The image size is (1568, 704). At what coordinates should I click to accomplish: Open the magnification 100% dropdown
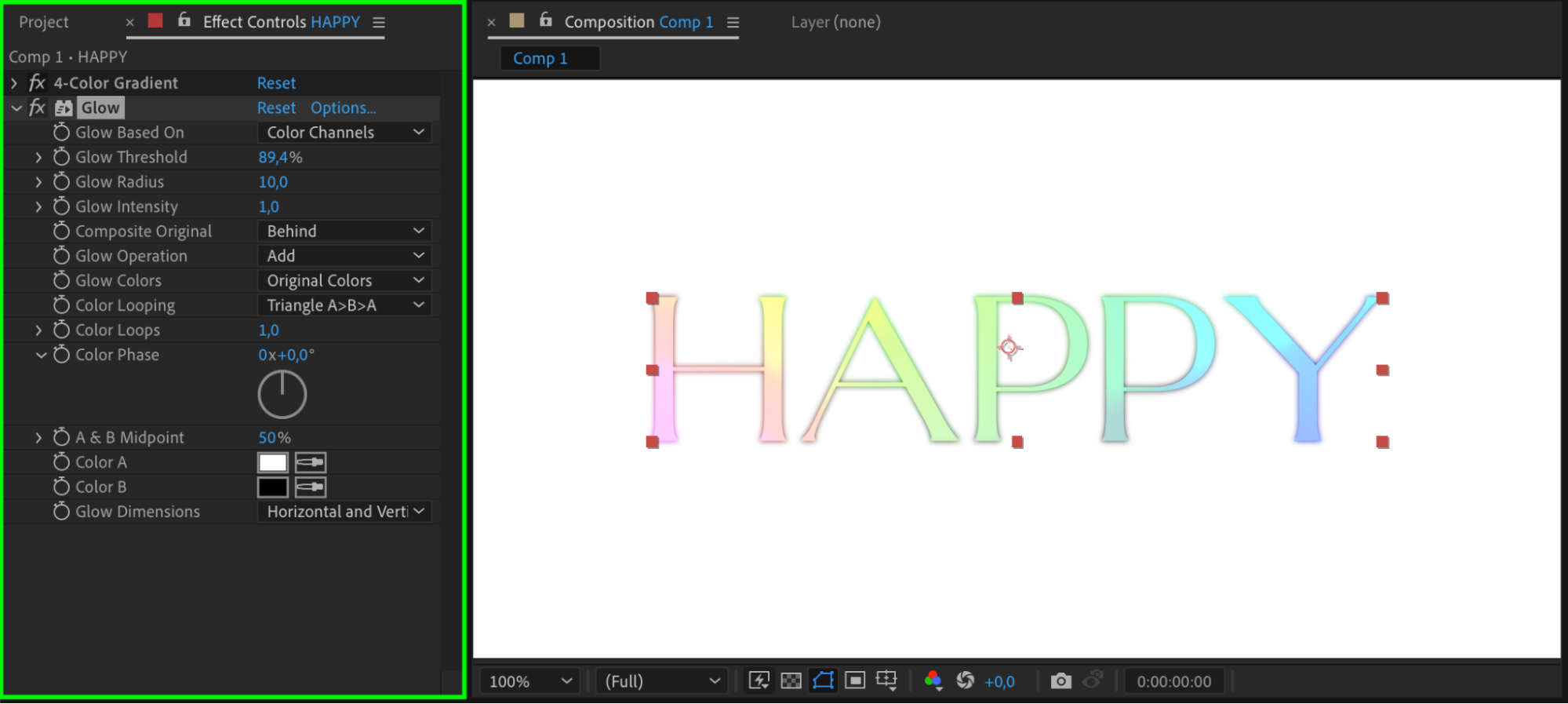(529, 680)
